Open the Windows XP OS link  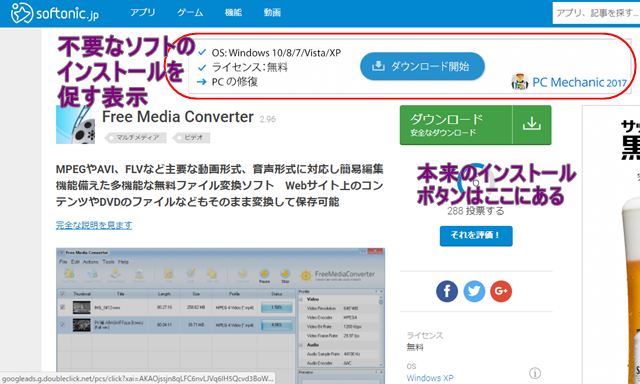(430, 378)
